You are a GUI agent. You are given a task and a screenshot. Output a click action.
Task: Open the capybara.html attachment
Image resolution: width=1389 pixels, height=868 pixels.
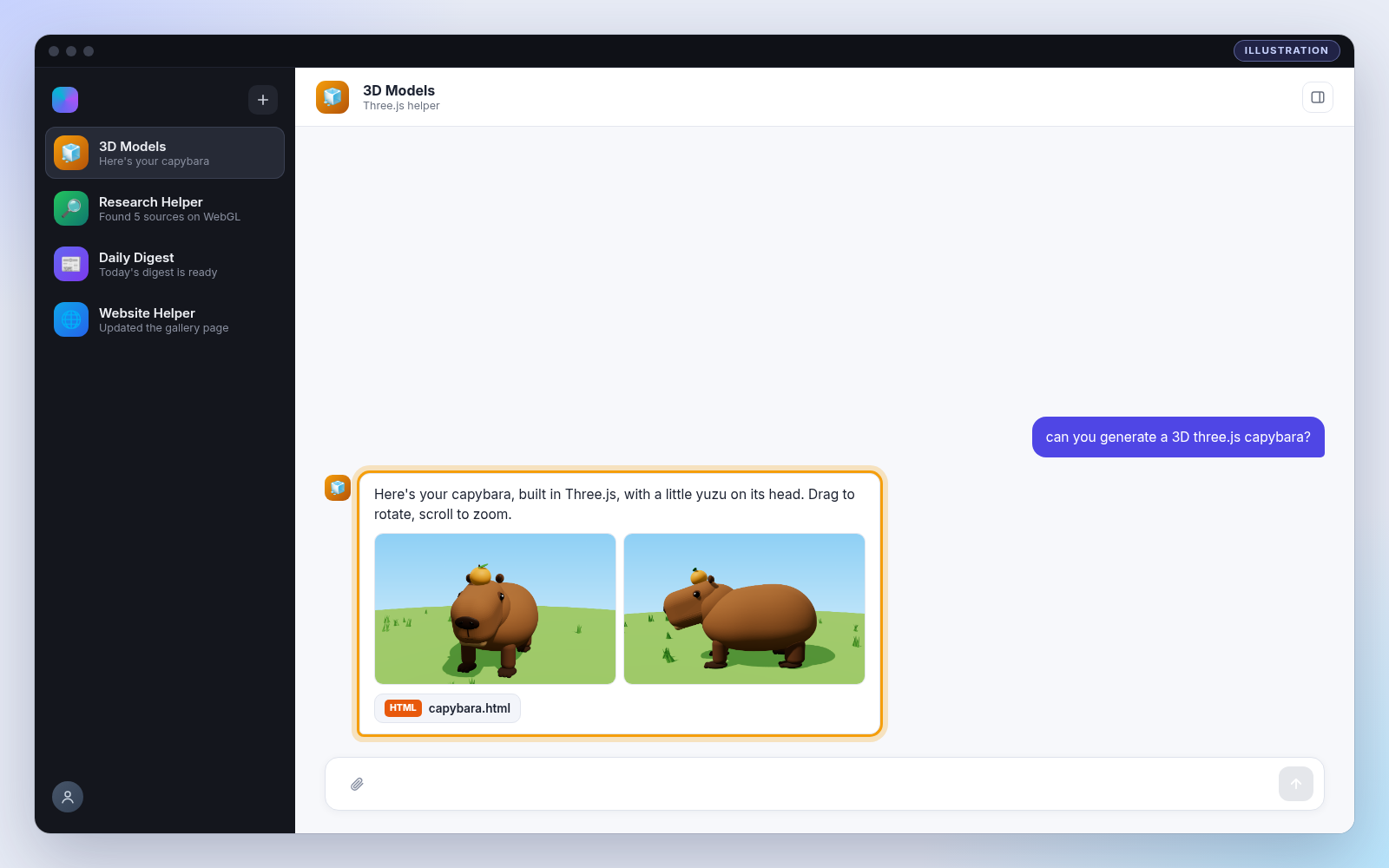[447, 708]
